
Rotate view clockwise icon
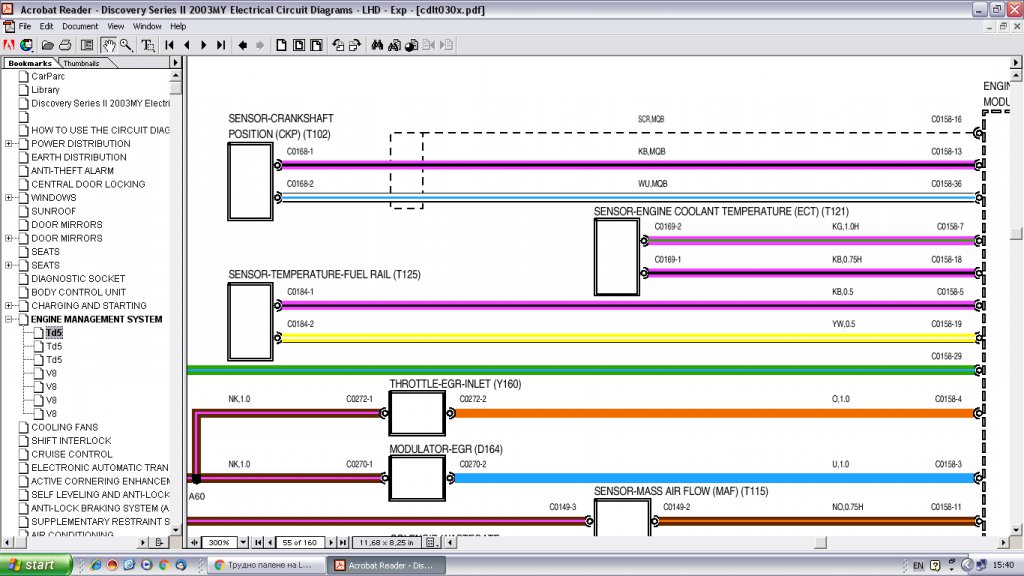(x=355, y=45)
